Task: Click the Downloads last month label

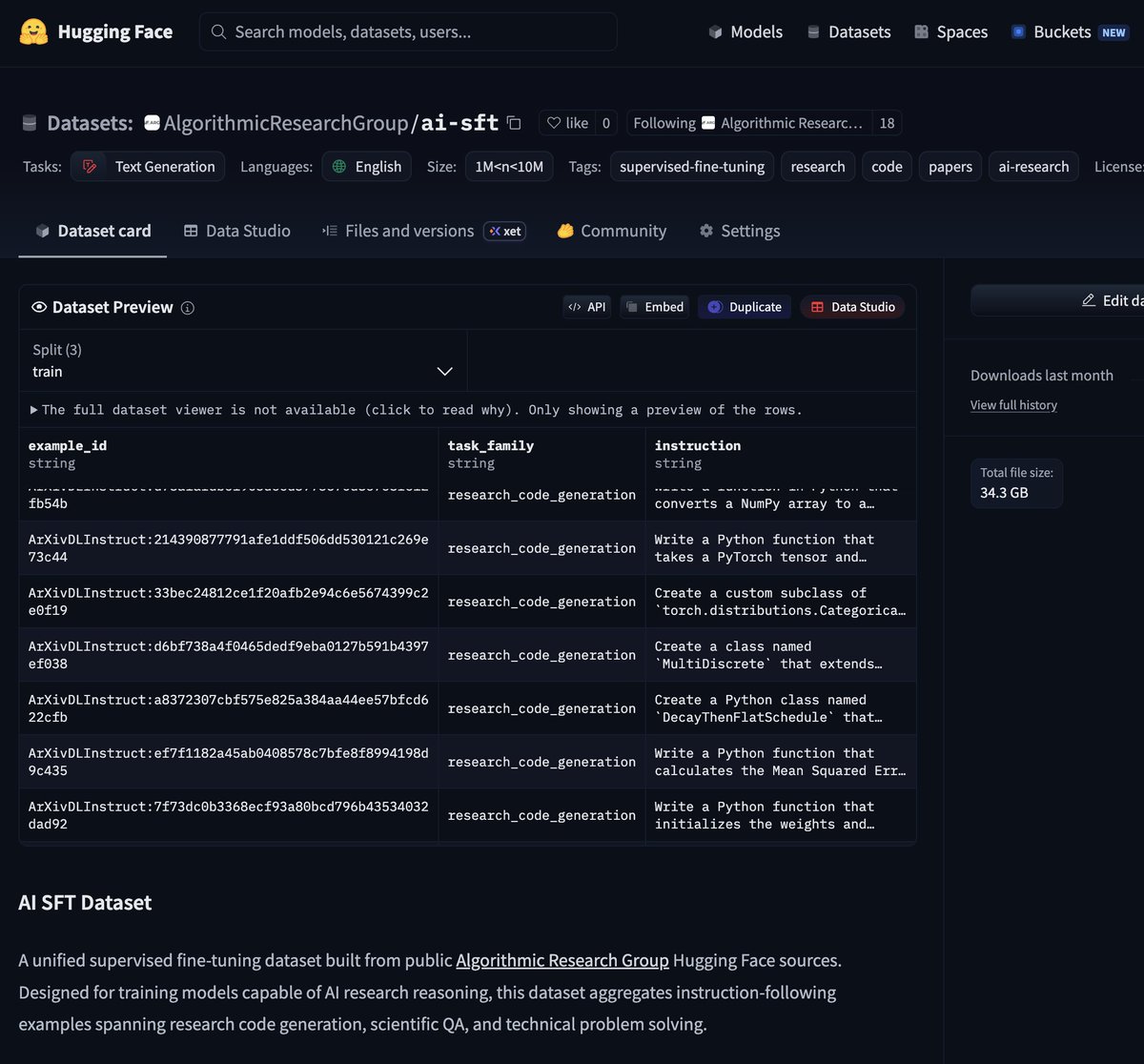Action: click(x=1042, y=376)
